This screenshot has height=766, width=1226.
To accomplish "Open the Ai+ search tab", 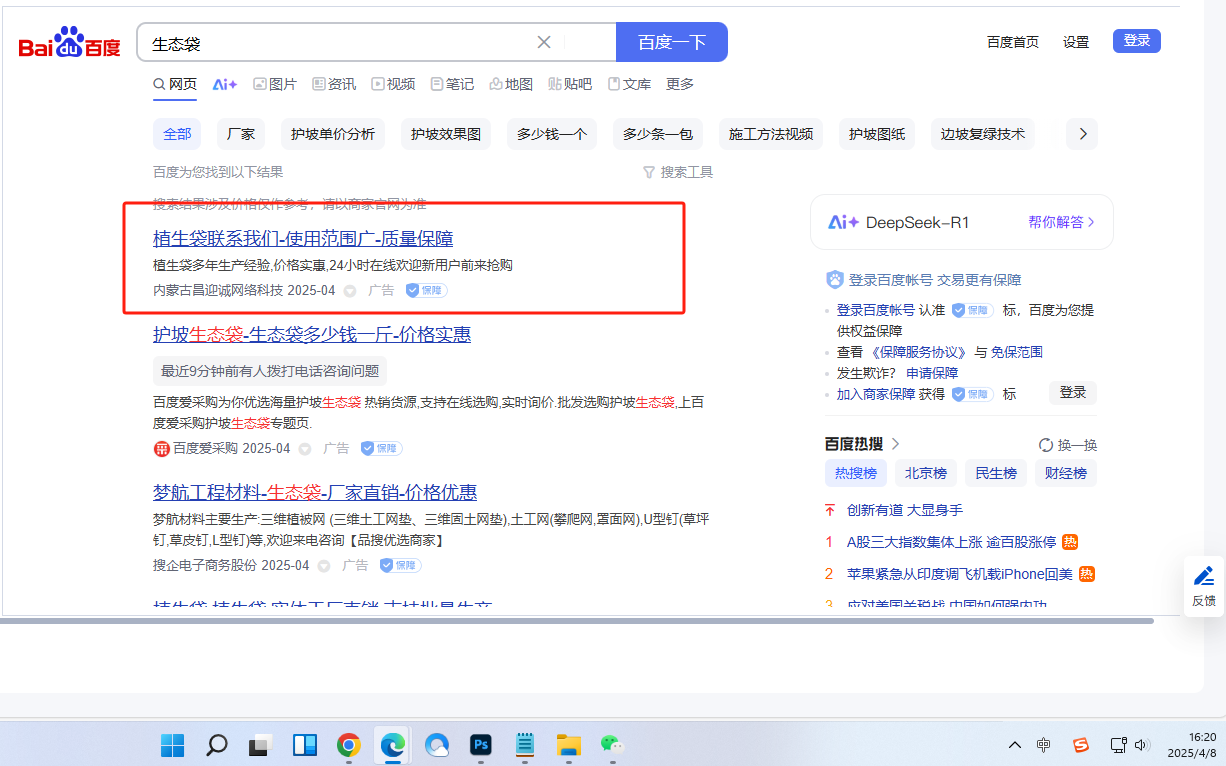I will pos(224,84).
